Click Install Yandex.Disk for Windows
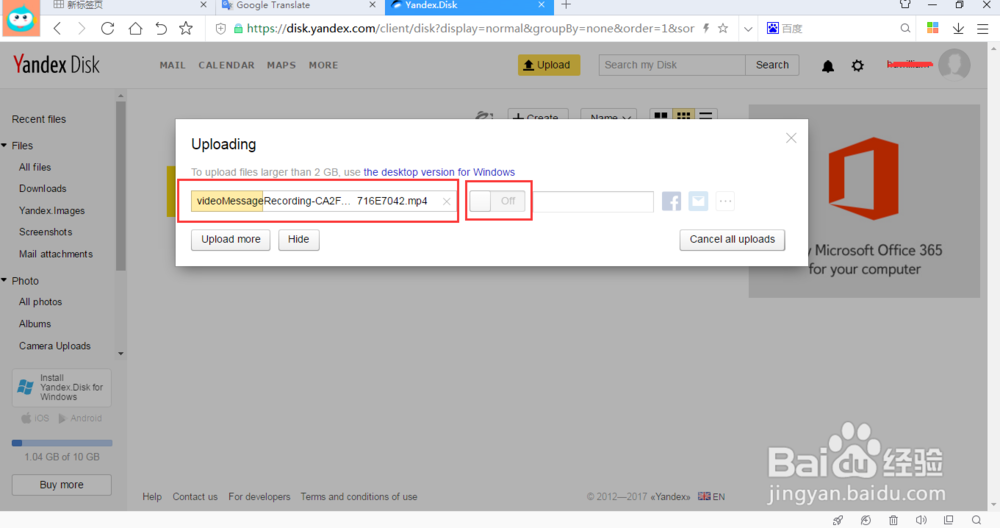The height and width of the screenshot is (528, 1000). [x=61, y=387]
